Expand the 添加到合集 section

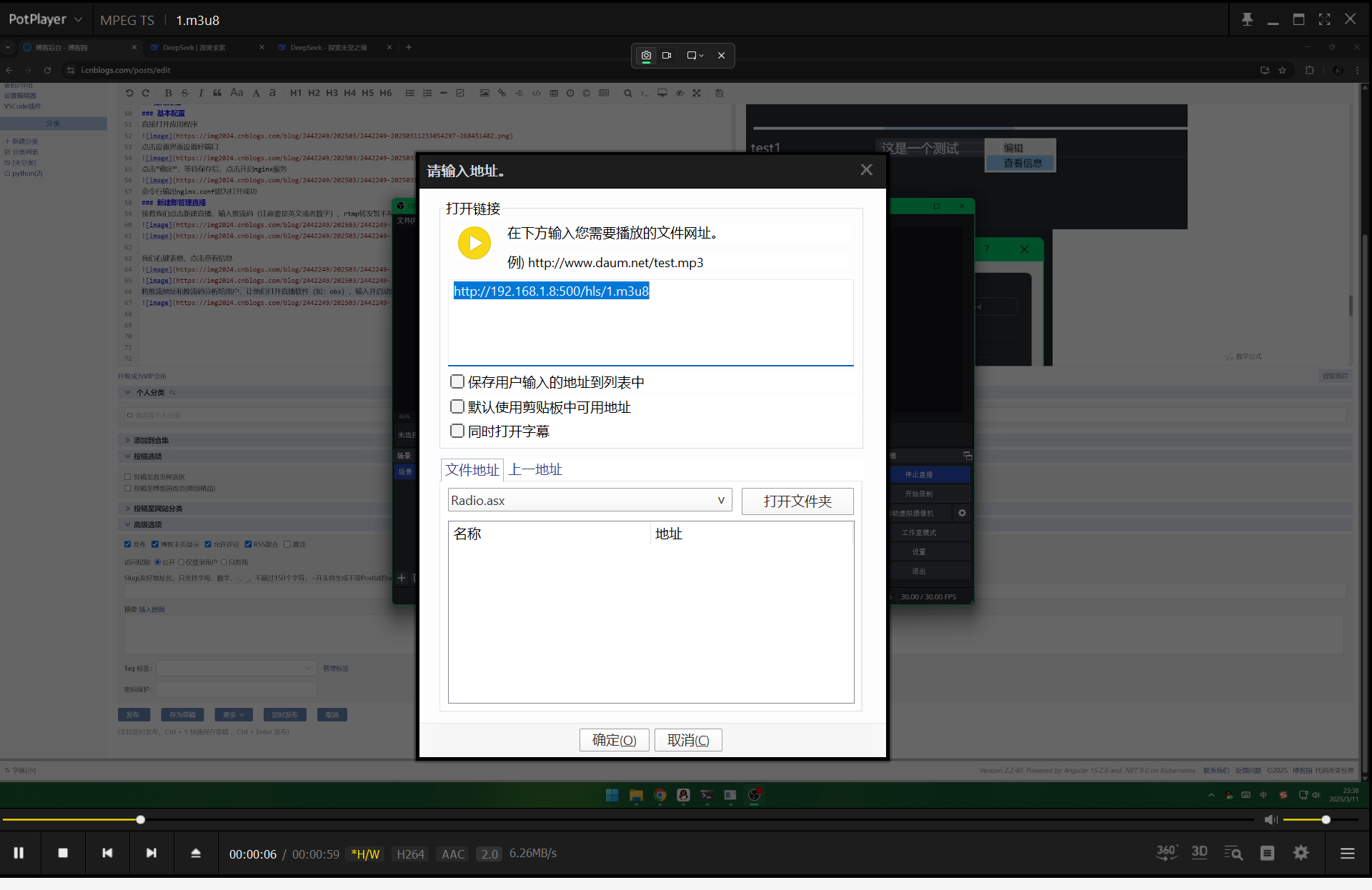tap(128, 440)
